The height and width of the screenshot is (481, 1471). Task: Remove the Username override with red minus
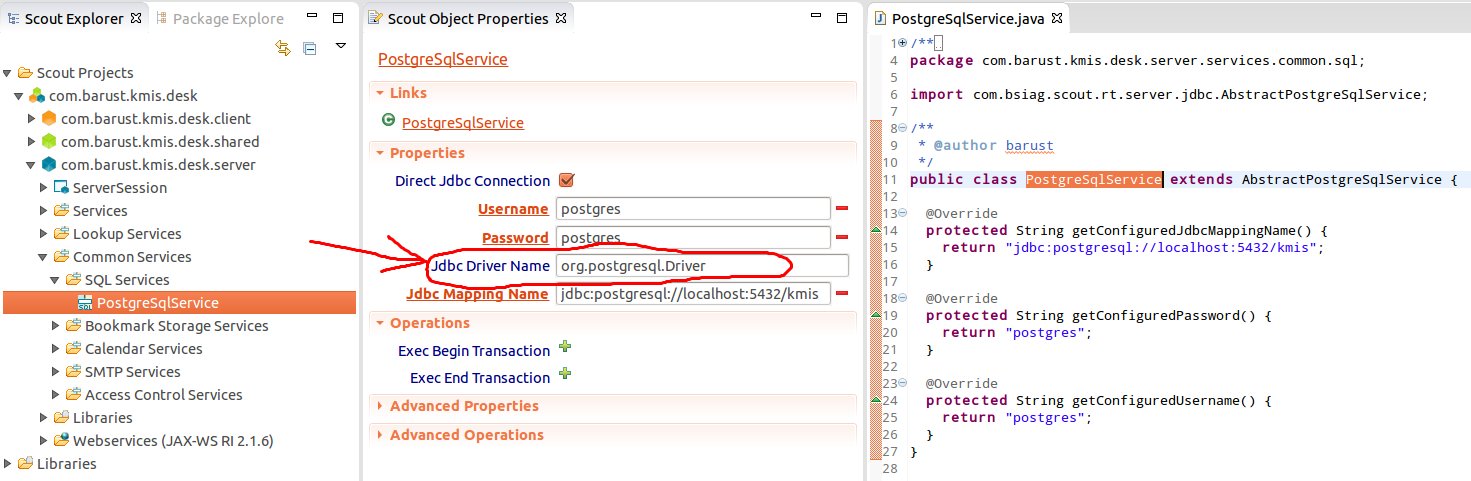(842, 208)
